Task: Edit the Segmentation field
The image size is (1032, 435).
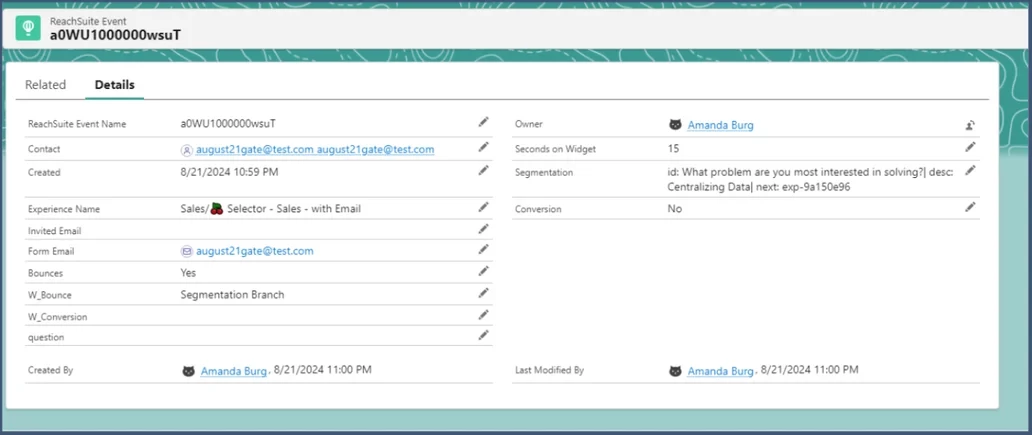Action: tap(969, 170)
